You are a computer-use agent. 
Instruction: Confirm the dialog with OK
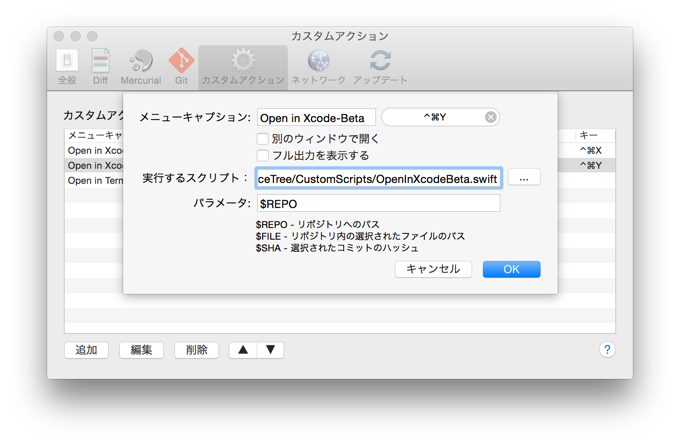click(511, 269)
